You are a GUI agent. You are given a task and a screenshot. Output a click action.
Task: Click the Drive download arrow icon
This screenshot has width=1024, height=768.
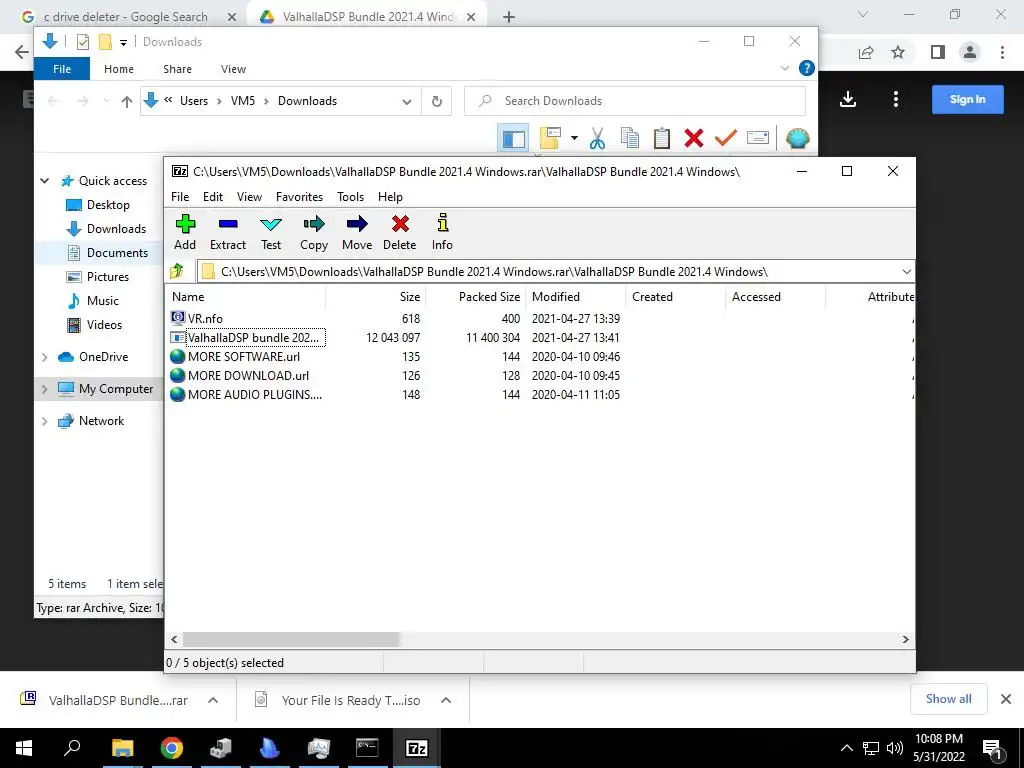point(848,99)
